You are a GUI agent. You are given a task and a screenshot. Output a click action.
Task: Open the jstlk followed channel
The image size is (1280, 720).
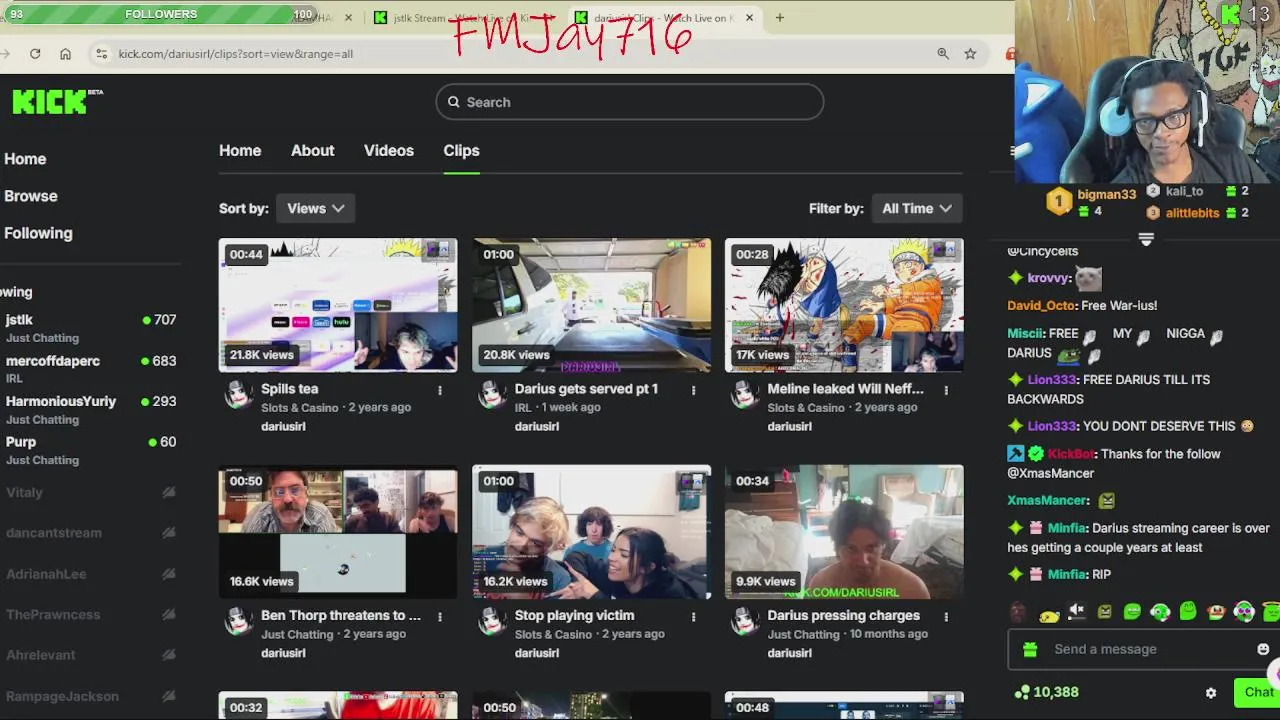click(x=90, y=328)
